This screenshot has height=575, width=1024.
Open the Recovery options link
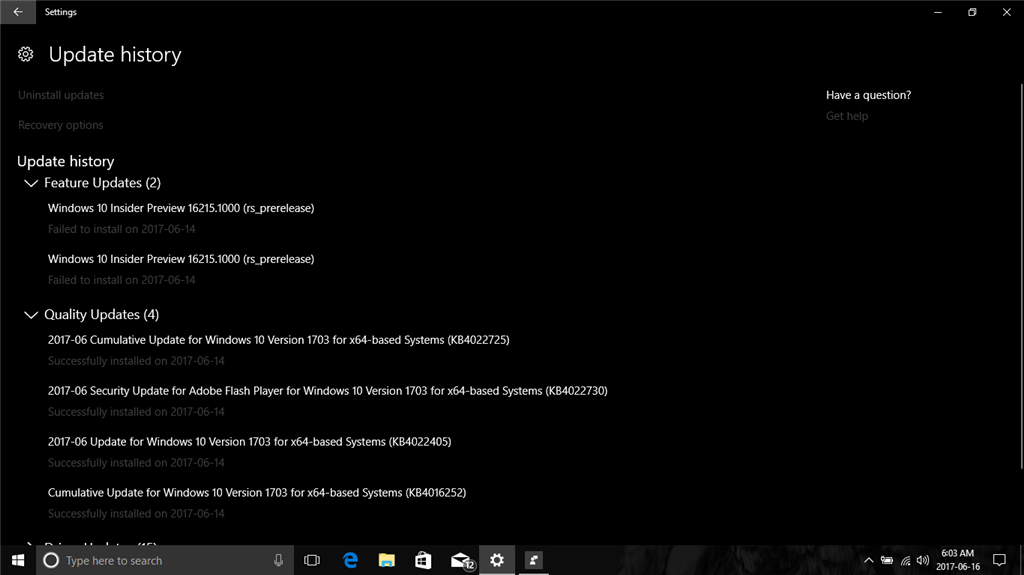60,125
